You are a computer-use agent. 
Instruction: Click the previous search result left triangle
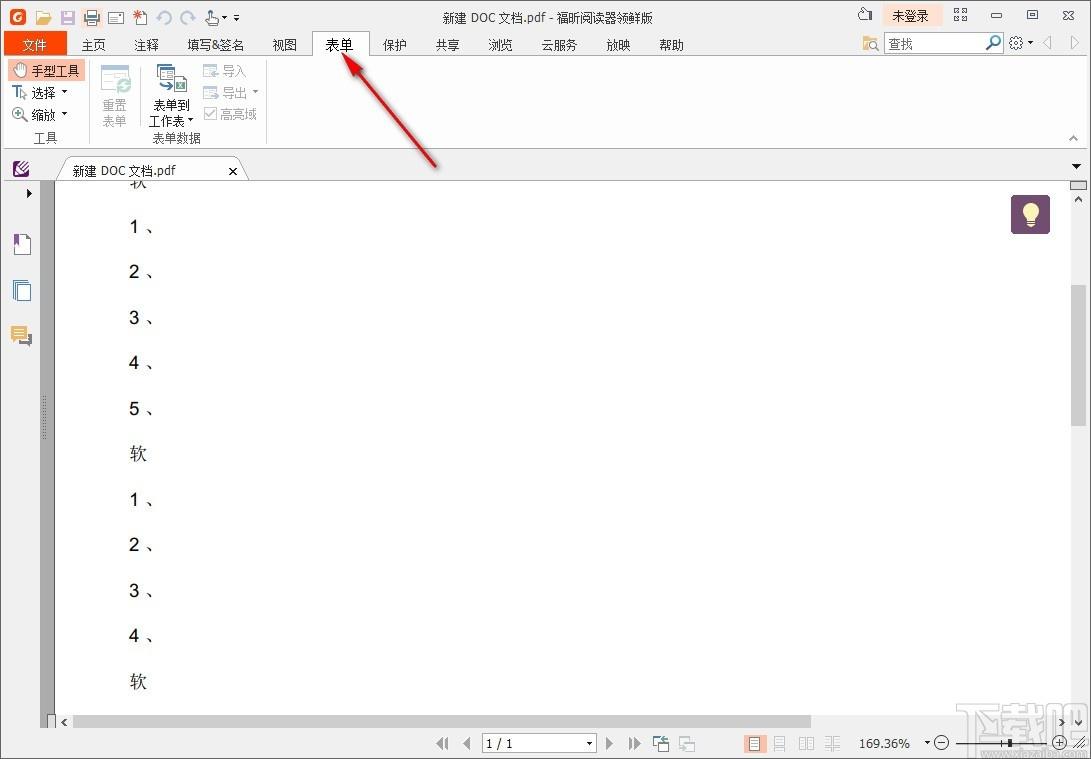click(1047, 43)
